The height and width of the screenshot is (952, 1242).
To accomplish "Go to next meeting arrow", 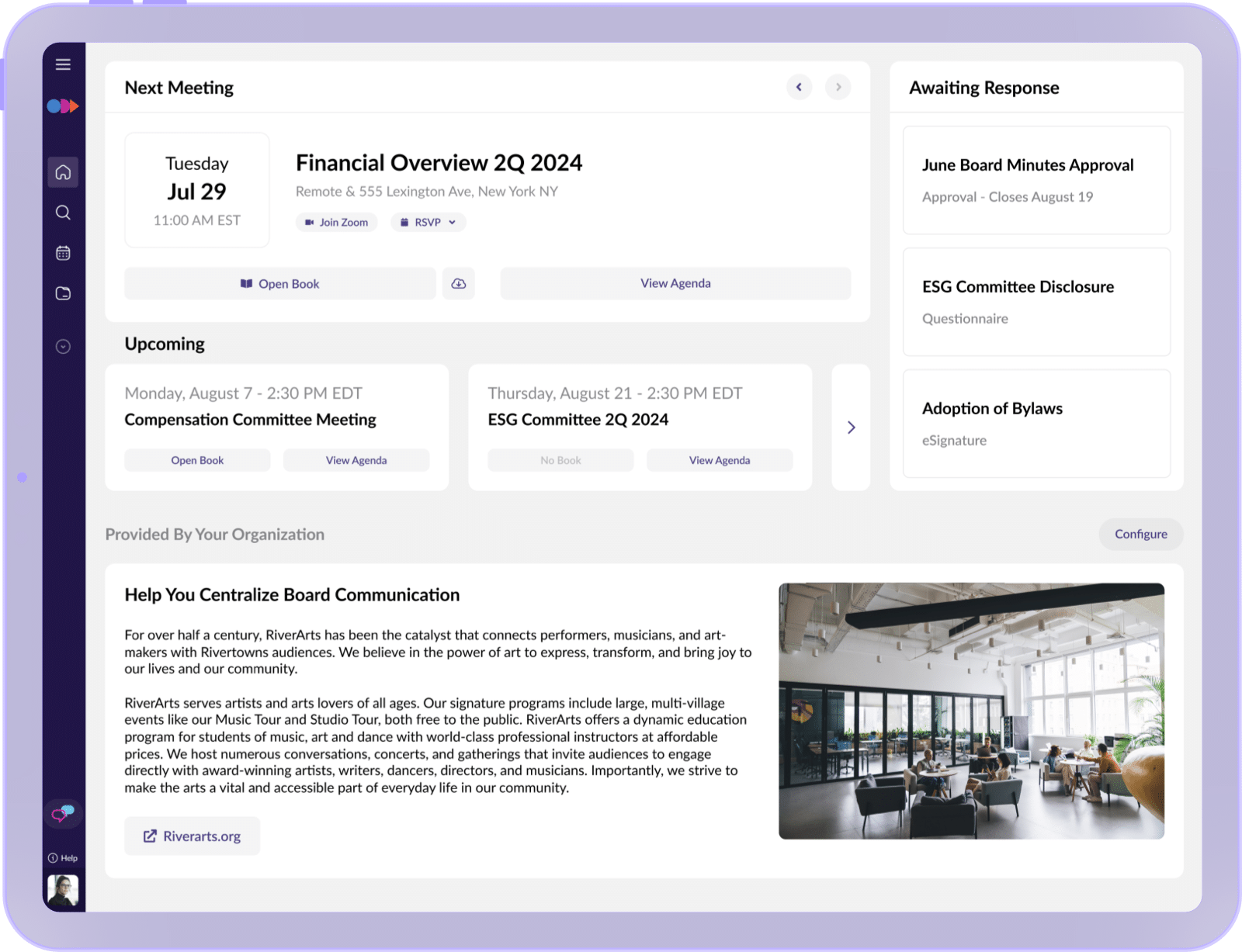I will pos(838,87).
